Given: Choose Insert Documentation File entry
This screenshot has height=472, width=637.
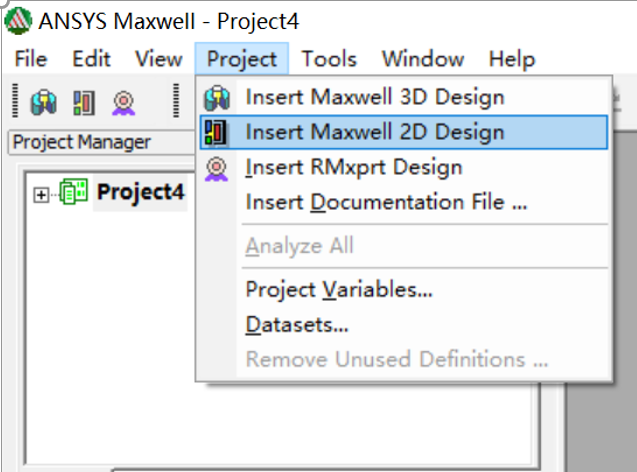Looking at the screenshot, I should pyautogui.click(x=386, y=202).
